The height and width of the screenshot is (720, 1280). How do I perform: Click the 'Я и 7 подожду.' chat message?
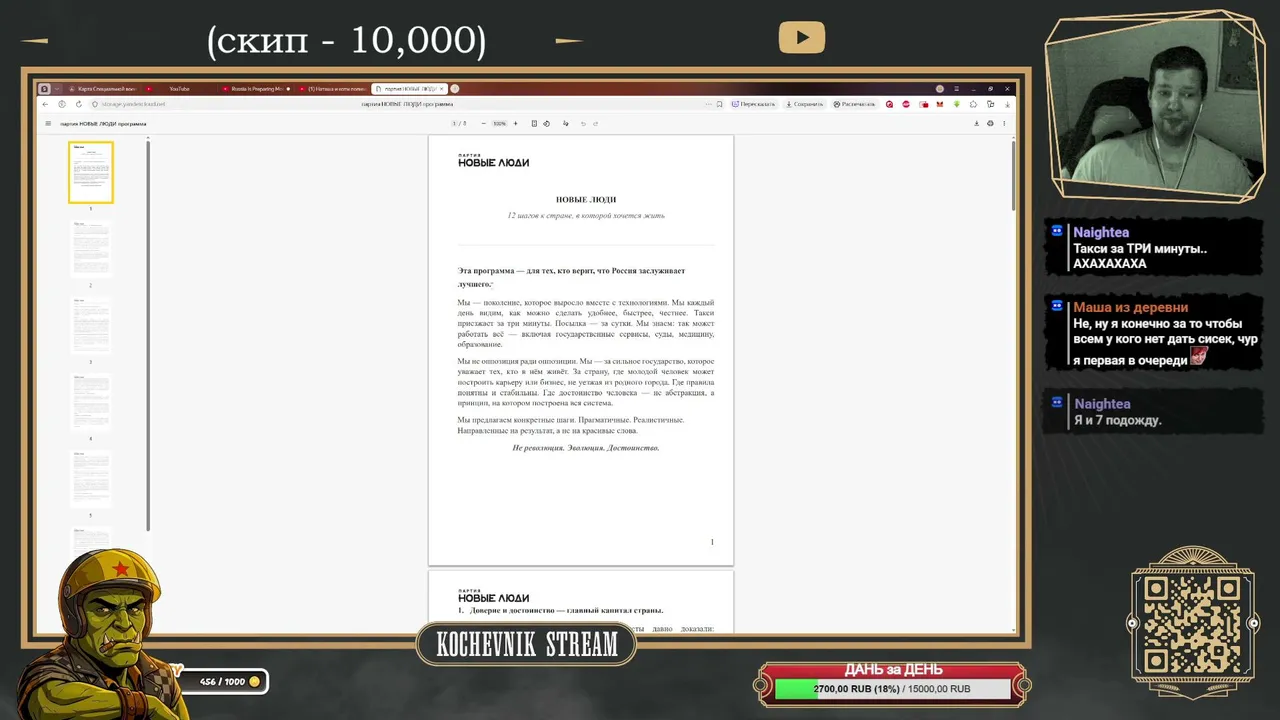point(1117,421)
